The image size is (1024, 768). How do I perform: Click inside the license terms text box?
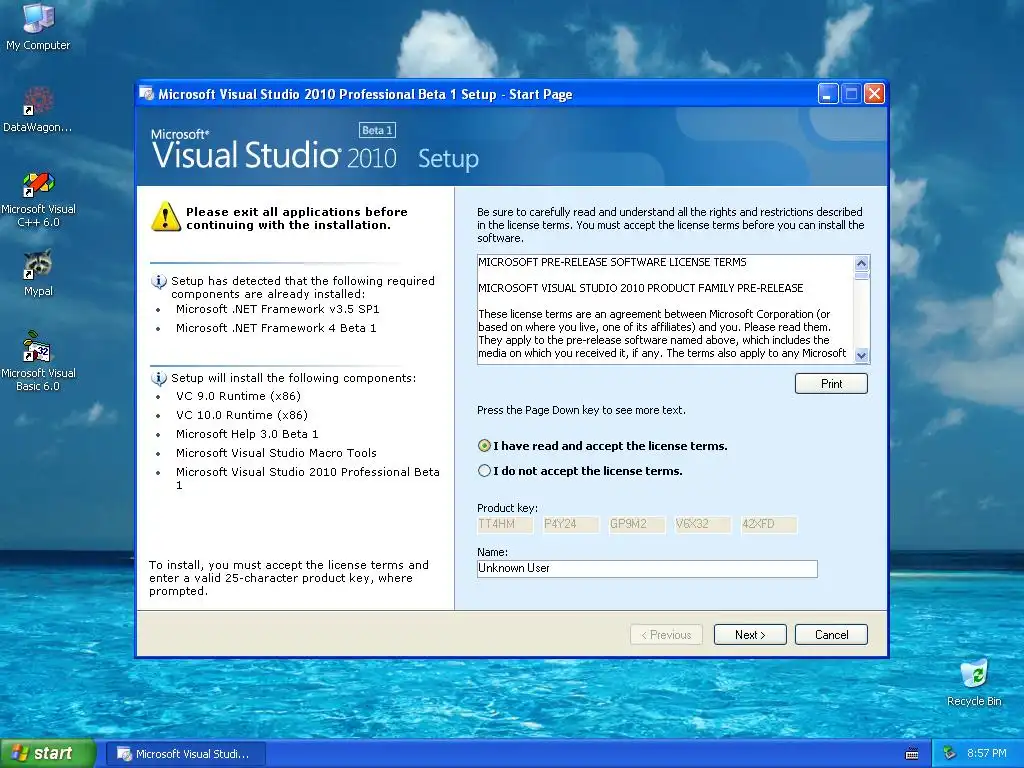coord(665,309)
